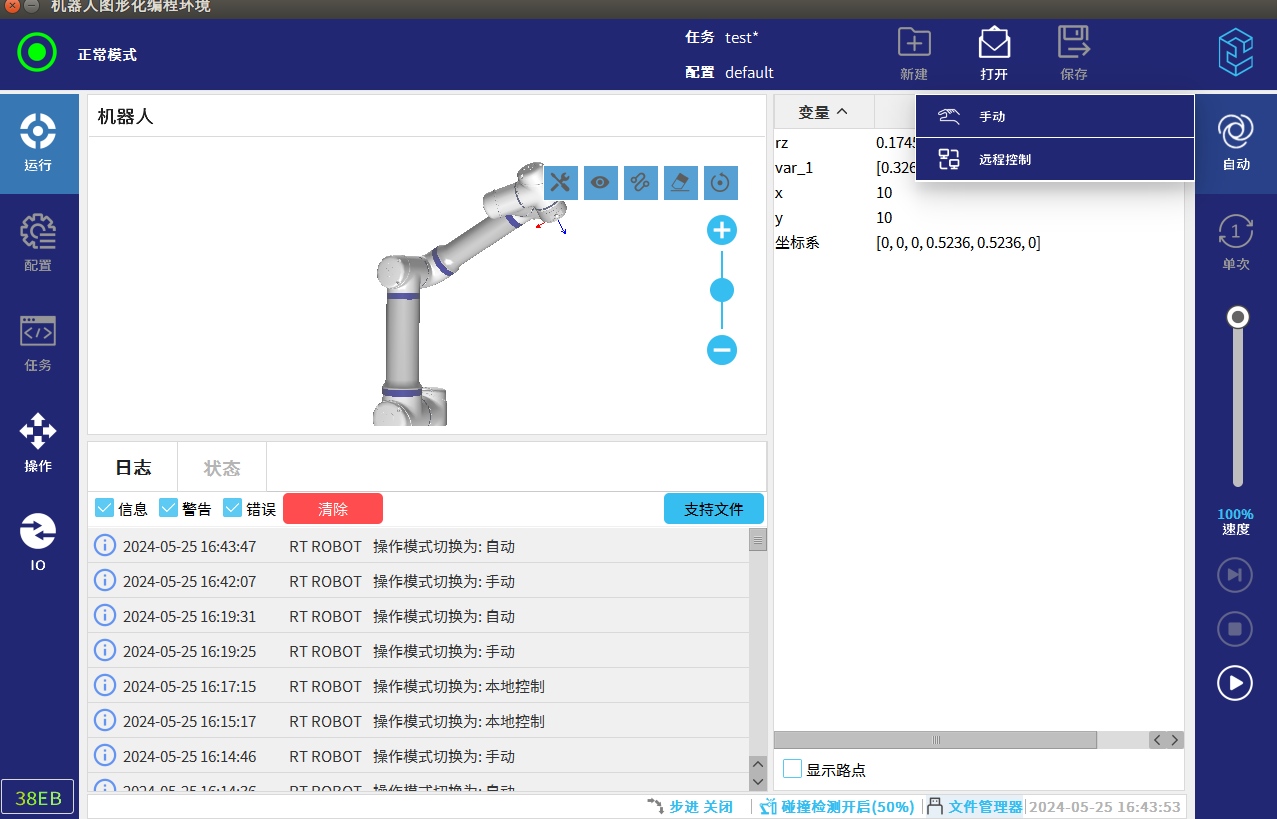Image resolution: width=1277 pixels, height=819 pixels.
Task: Open the 操作 move arrows panel
Action: point(38,443)
